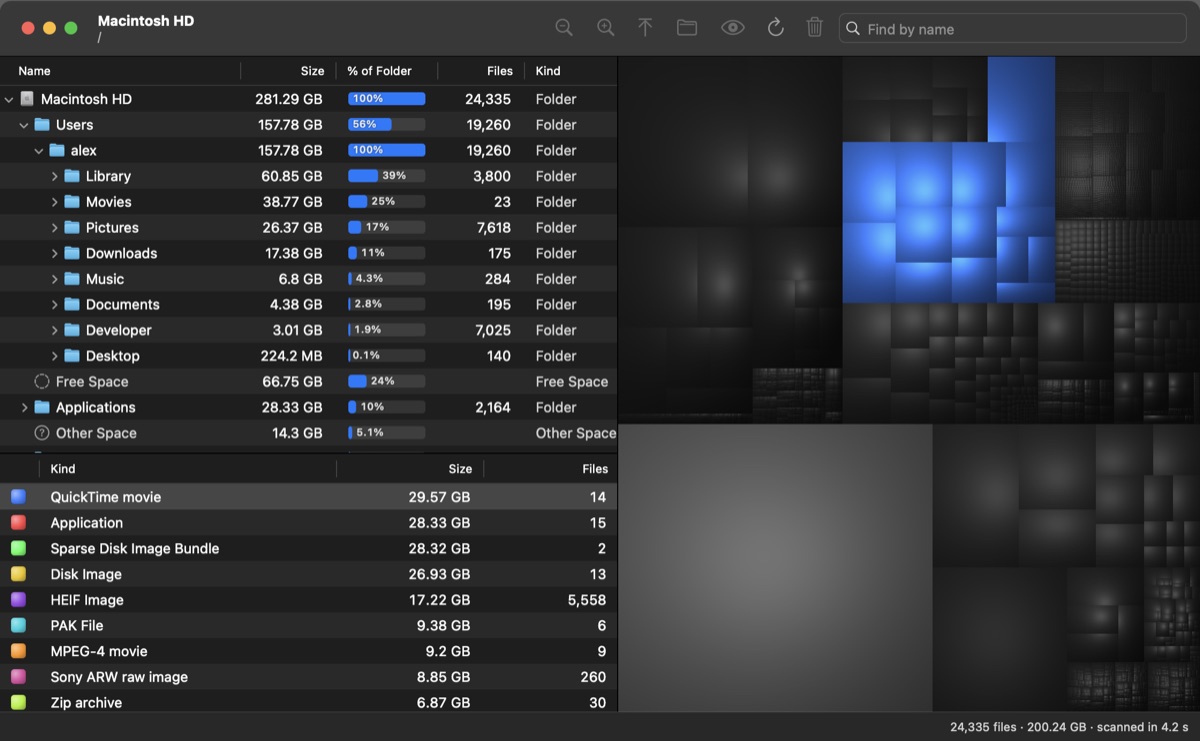Image resolution: width=1200 pixels, height=741 pixels.
Task: Click the trash delete icon
Action: (x=815, y=28)
